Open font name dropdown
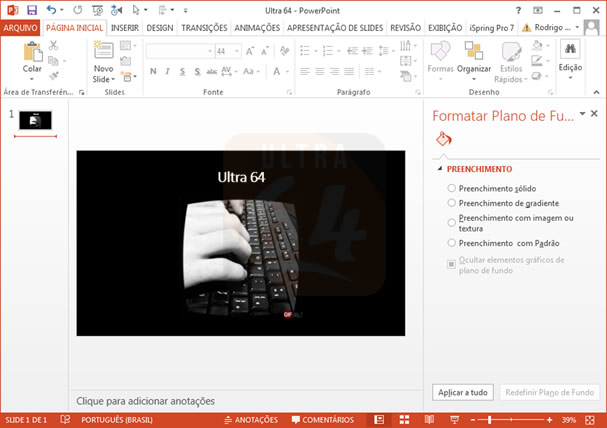The width and height of the screenshot is (607, 428). [210, 51]
